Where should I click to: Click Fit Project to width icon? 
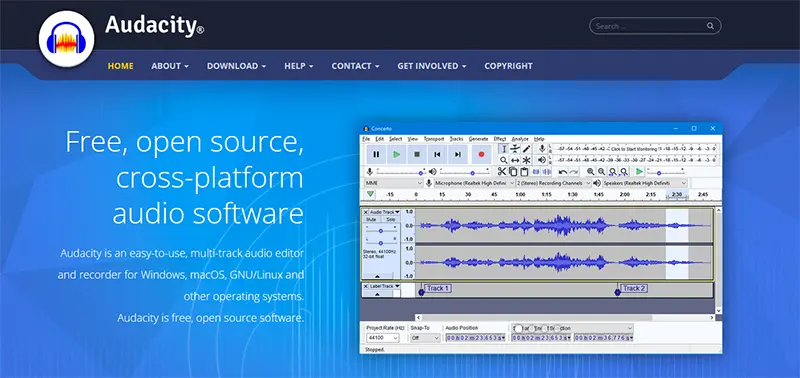pyautogui.click(x=624, y=172)
